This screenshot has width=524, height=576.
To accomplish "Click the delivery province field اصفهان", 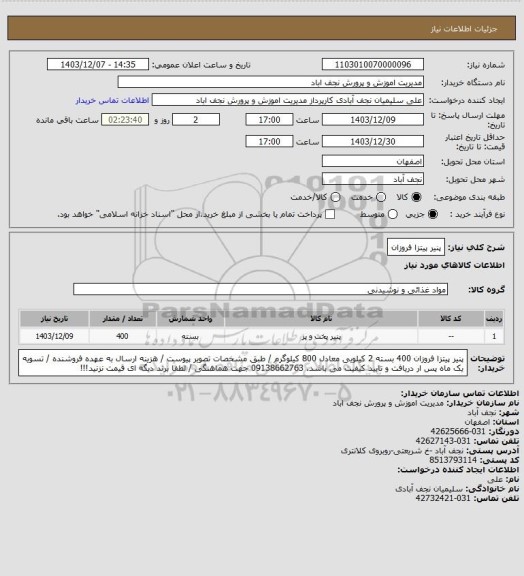I will coord(373,161).
